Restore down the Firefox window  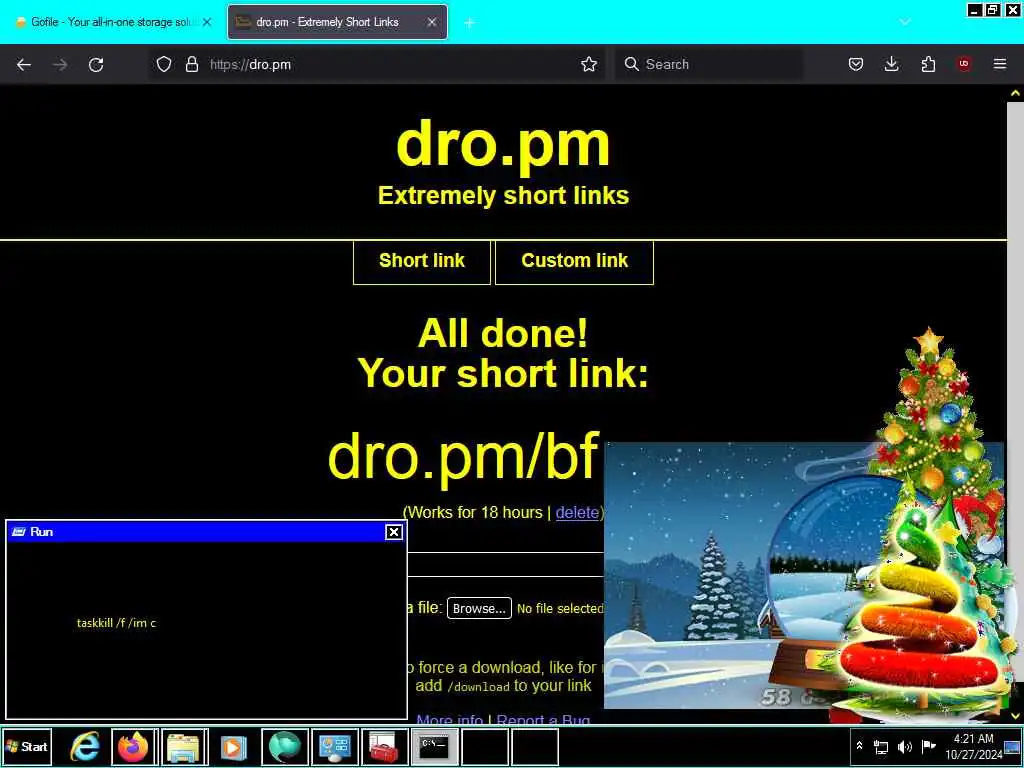pos(993,10)
